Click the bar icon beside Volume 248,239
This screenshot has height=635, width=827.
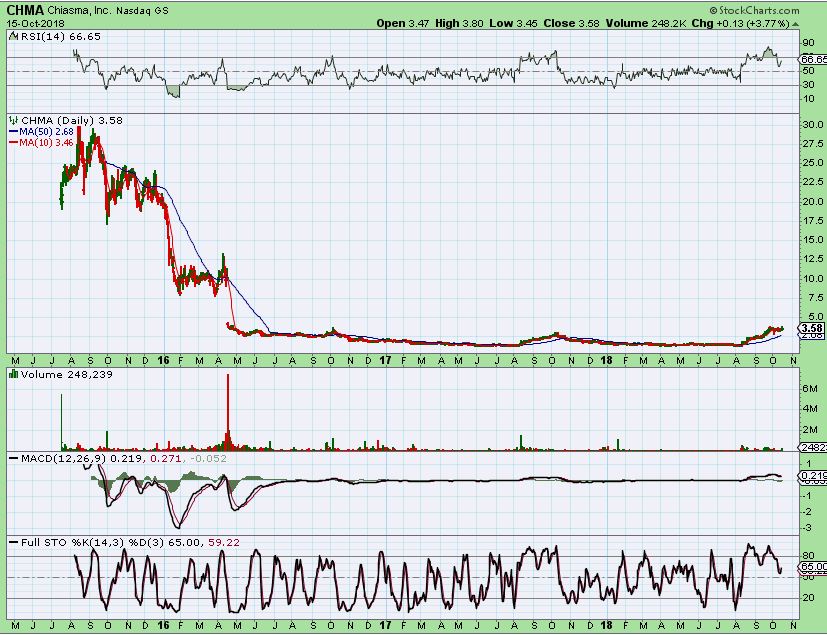[x=13, y=374]
